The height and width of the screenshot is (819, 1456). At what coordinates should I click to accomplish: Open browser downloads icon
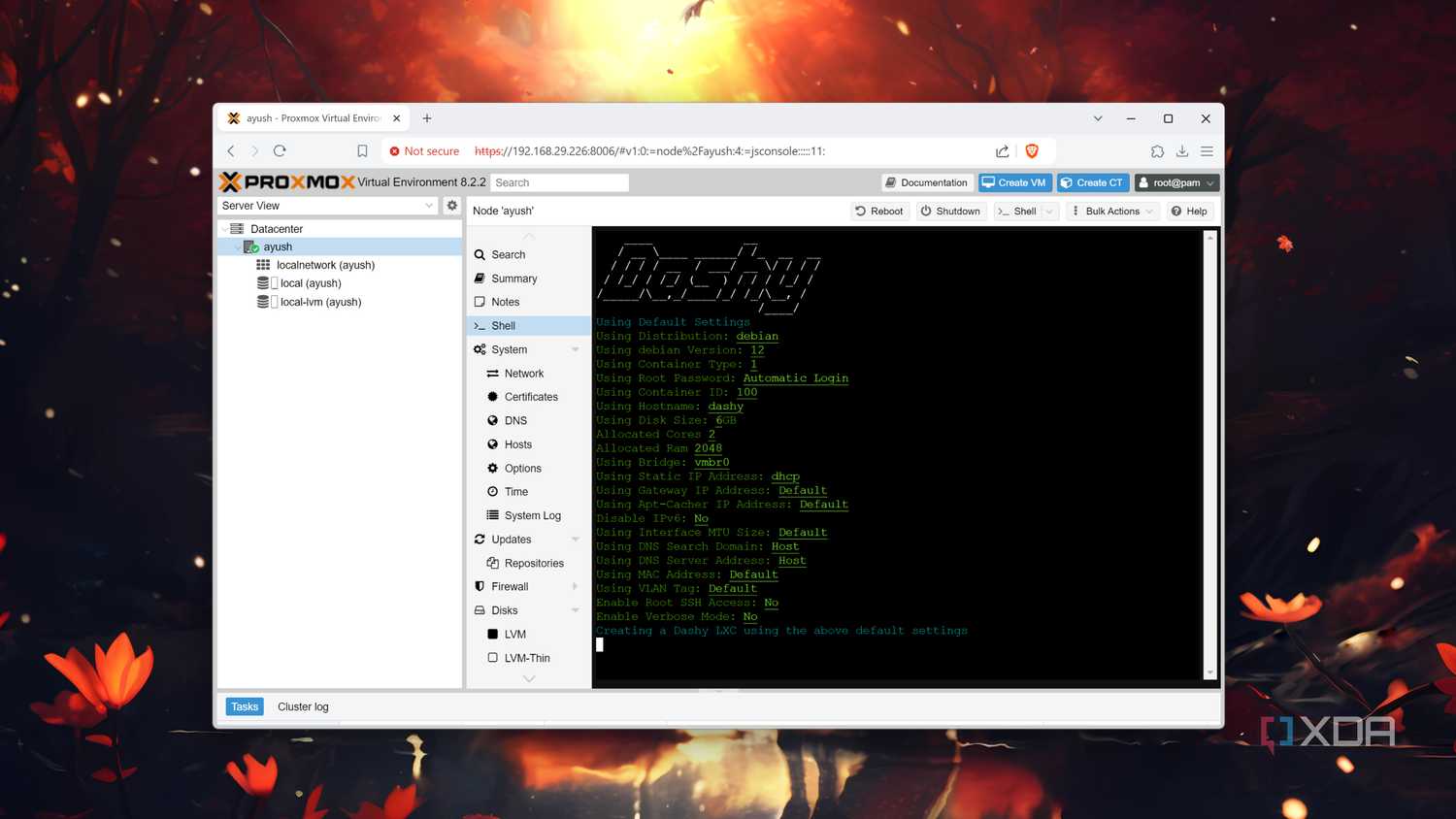1182,151
